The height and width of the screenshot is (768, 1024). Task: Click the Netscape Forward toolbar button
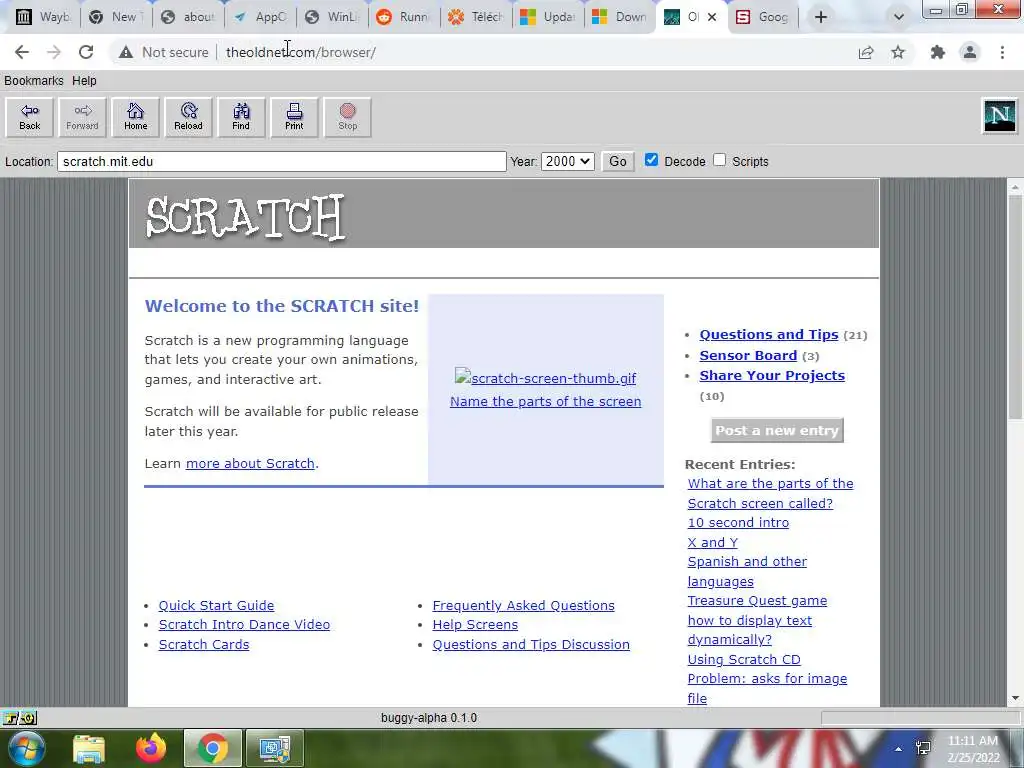(82, 118)
